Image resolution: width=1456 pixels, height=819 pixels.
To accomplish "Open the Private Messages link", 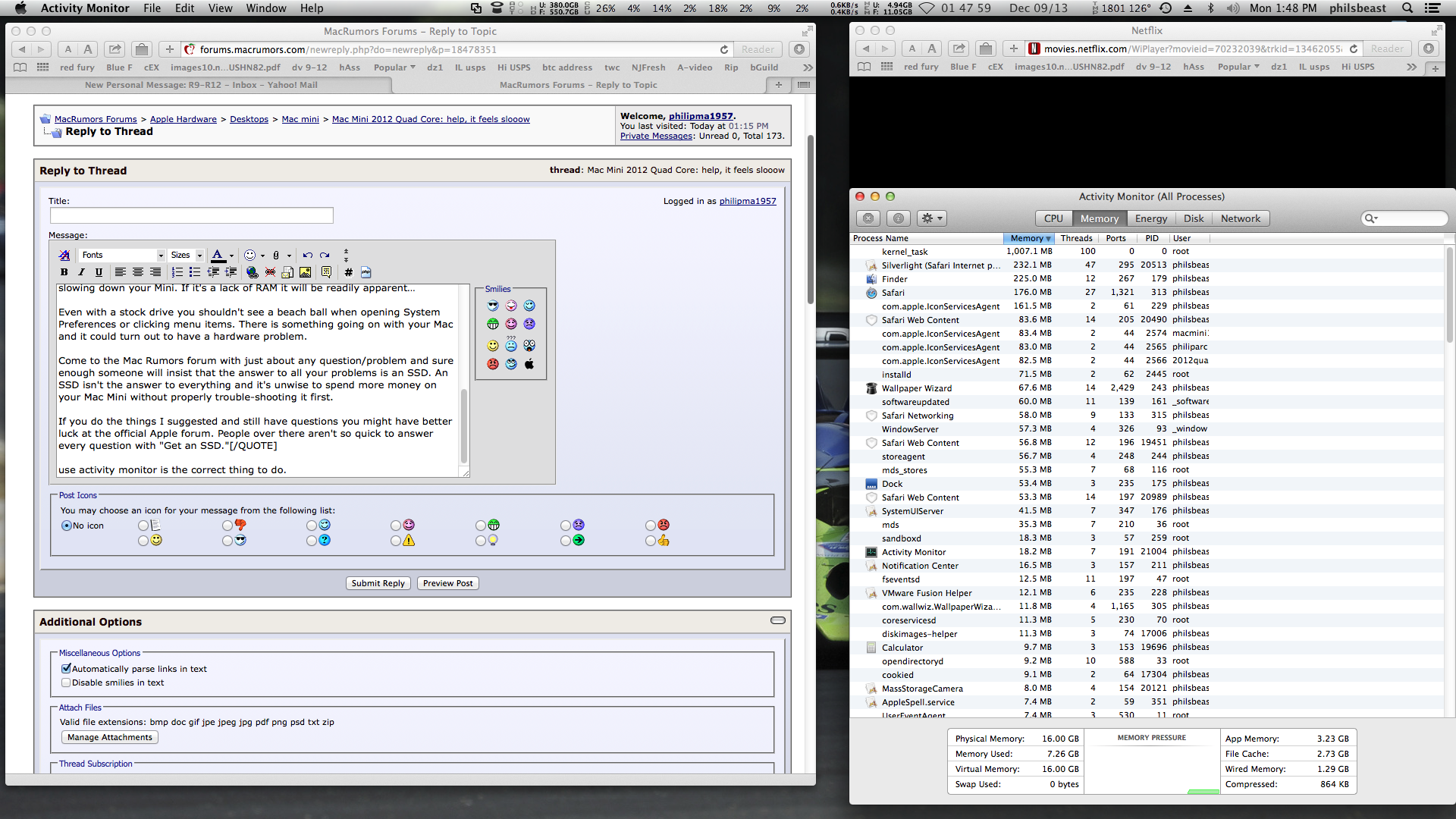I will click(656, 136).
